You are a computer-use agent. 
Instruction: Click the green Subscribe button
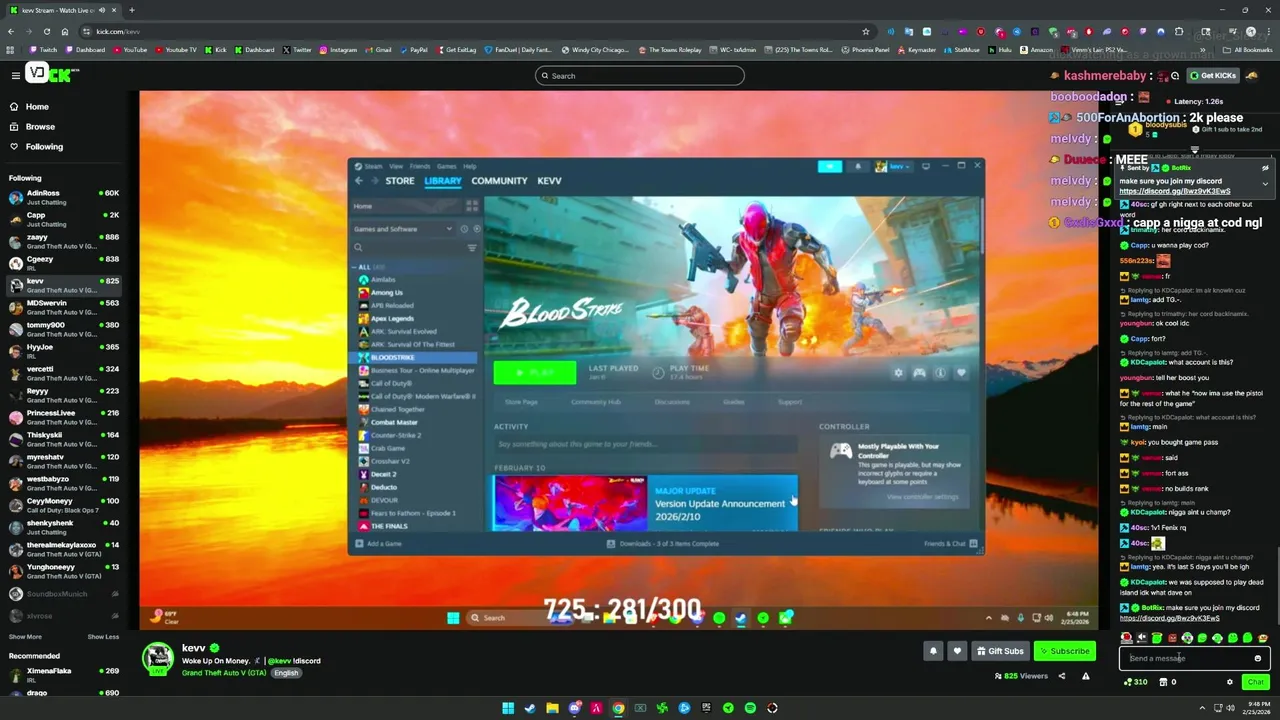point(1064,651)
